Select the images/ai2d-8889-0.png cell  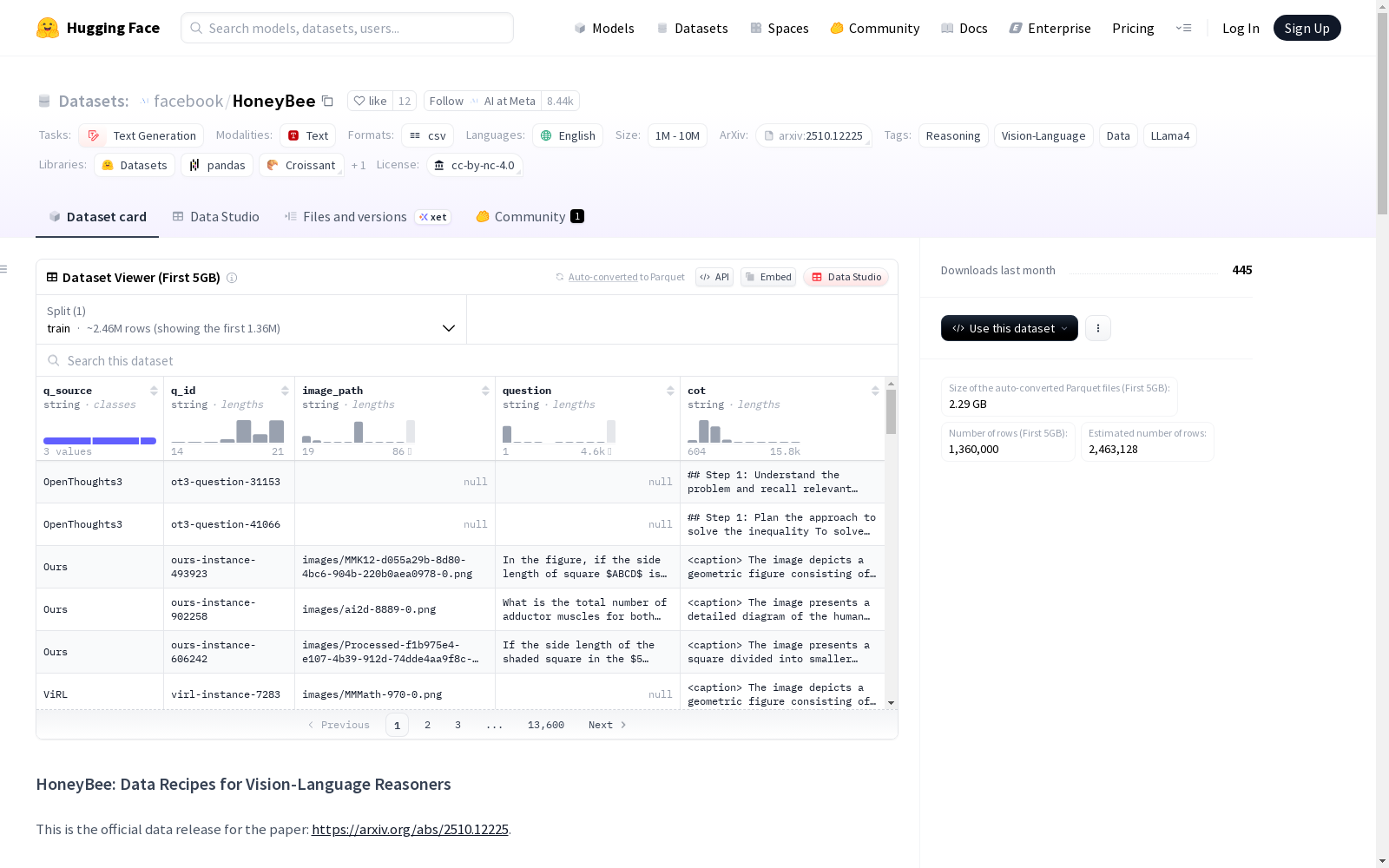[x=395, y=609]
